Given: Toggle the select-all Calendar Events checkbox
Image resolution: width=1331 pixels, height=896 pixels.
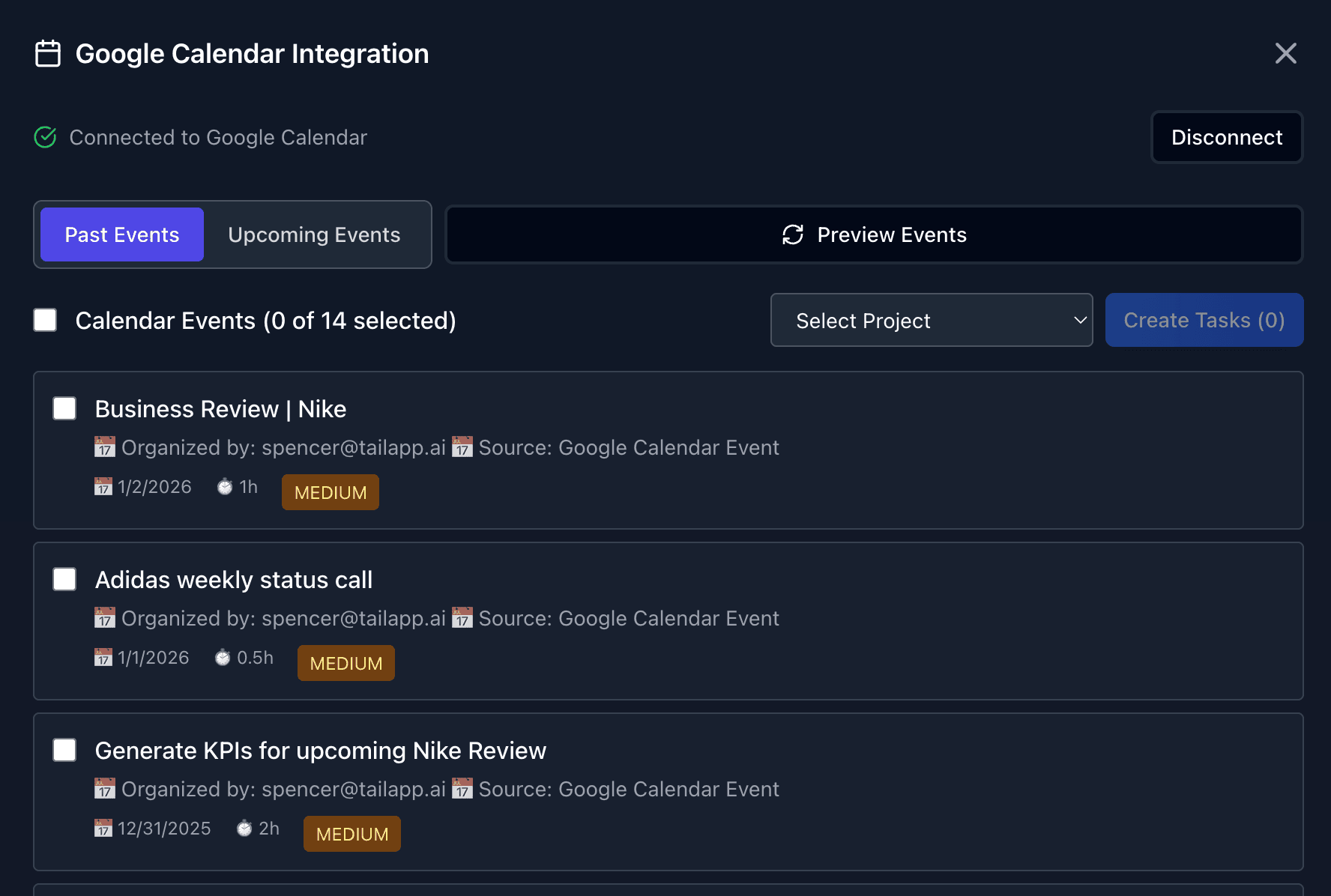Looking at the screenshot, I should [44, 320].
